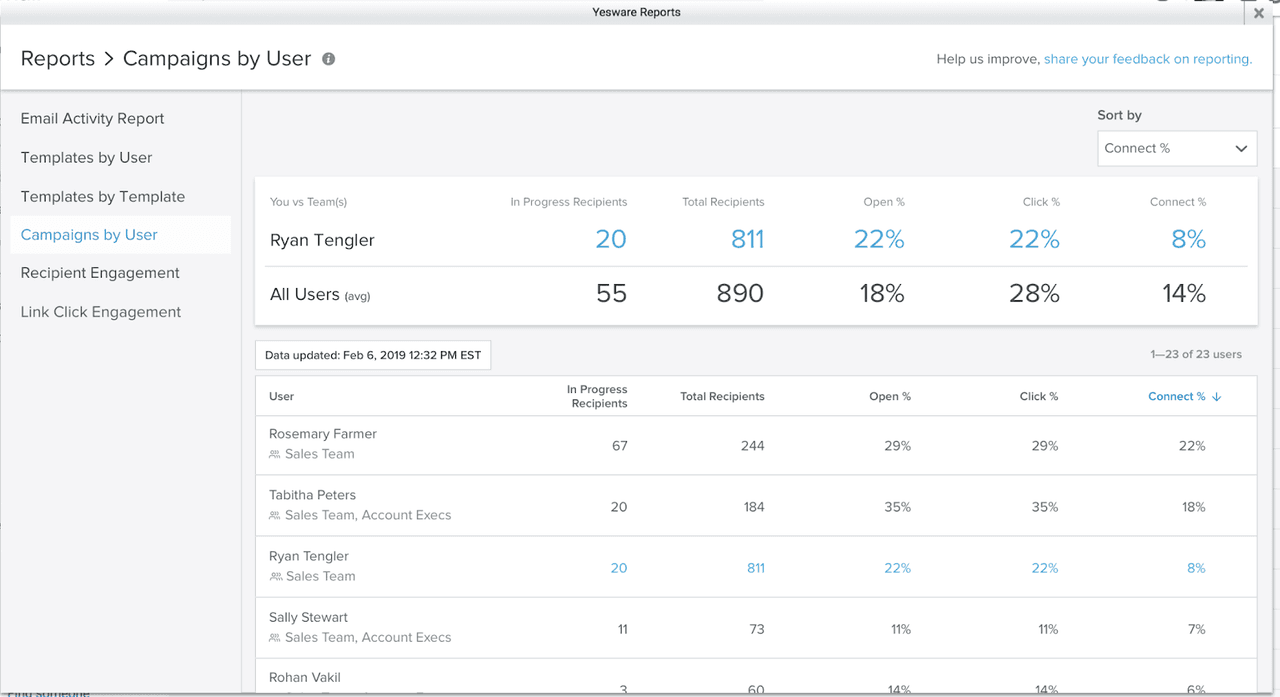Sort table by Open % column header
1280x697 pixels.
(889, 397)
